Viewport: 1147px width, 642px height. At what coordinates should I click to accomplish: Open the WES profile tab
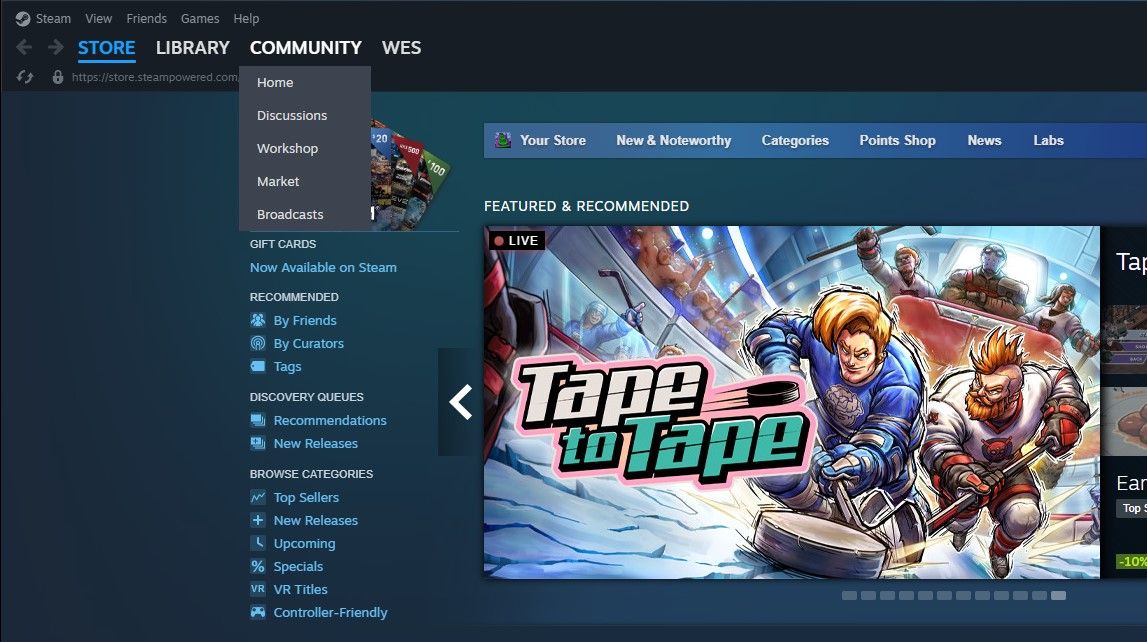[x=402, y=48]
